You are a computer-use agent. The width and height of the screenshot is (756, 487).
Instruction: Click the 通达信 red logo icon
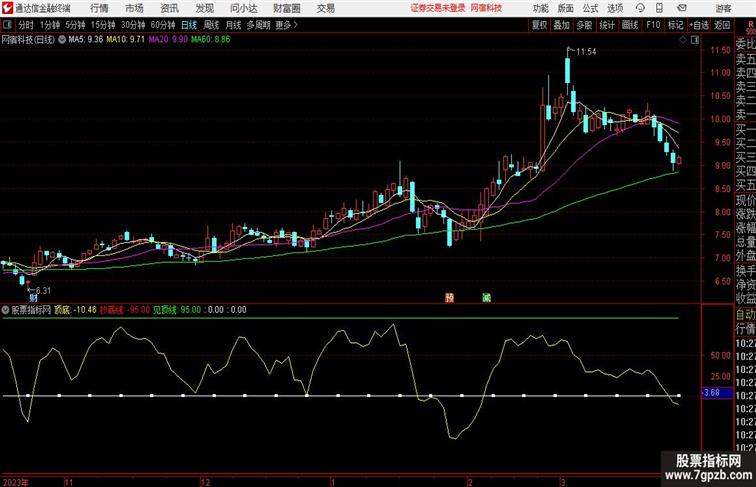[7, 8]
